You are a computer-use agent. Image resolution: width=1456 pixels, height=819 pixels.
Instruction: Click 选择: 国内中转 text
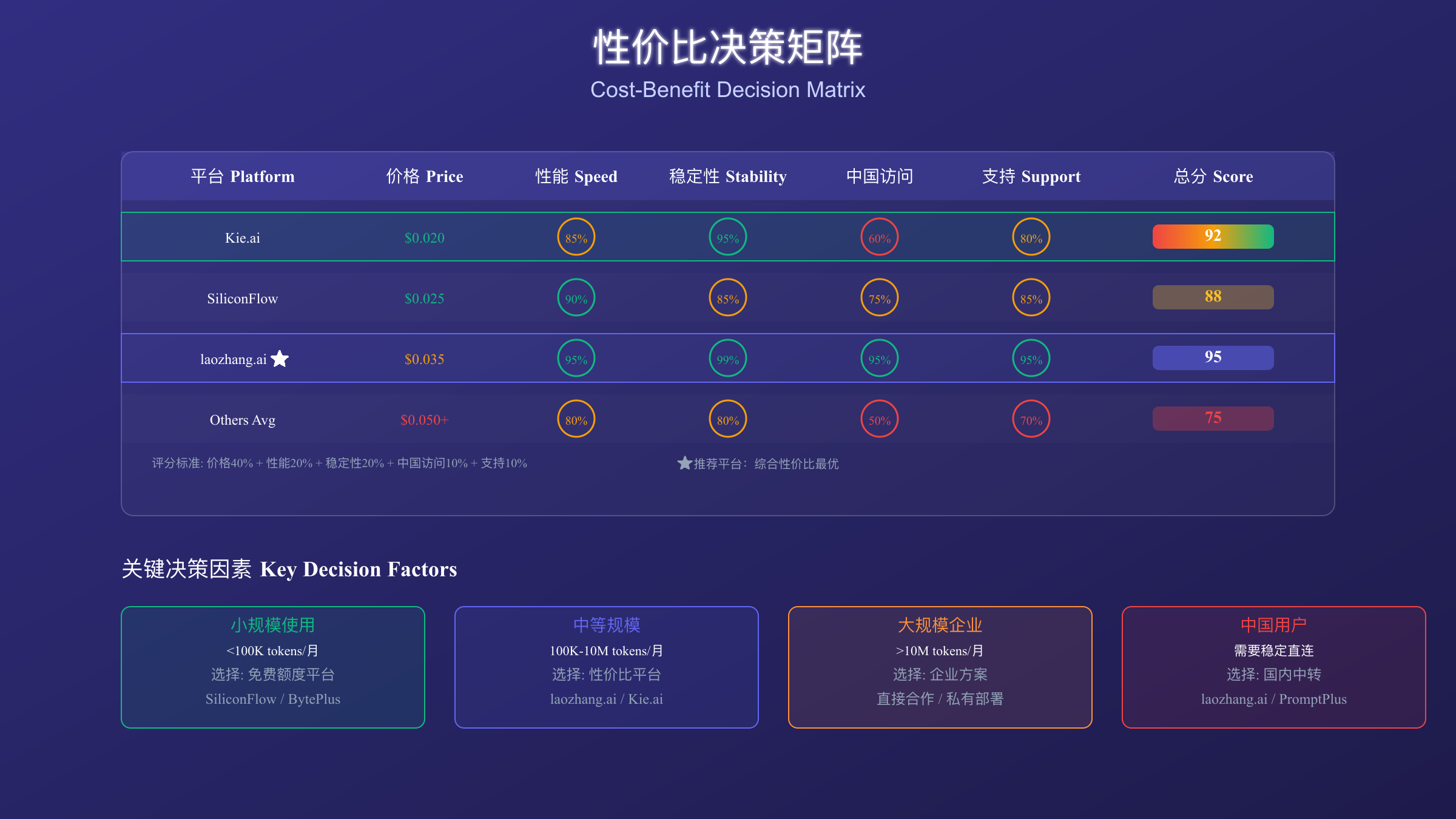tap(1274, 675)
